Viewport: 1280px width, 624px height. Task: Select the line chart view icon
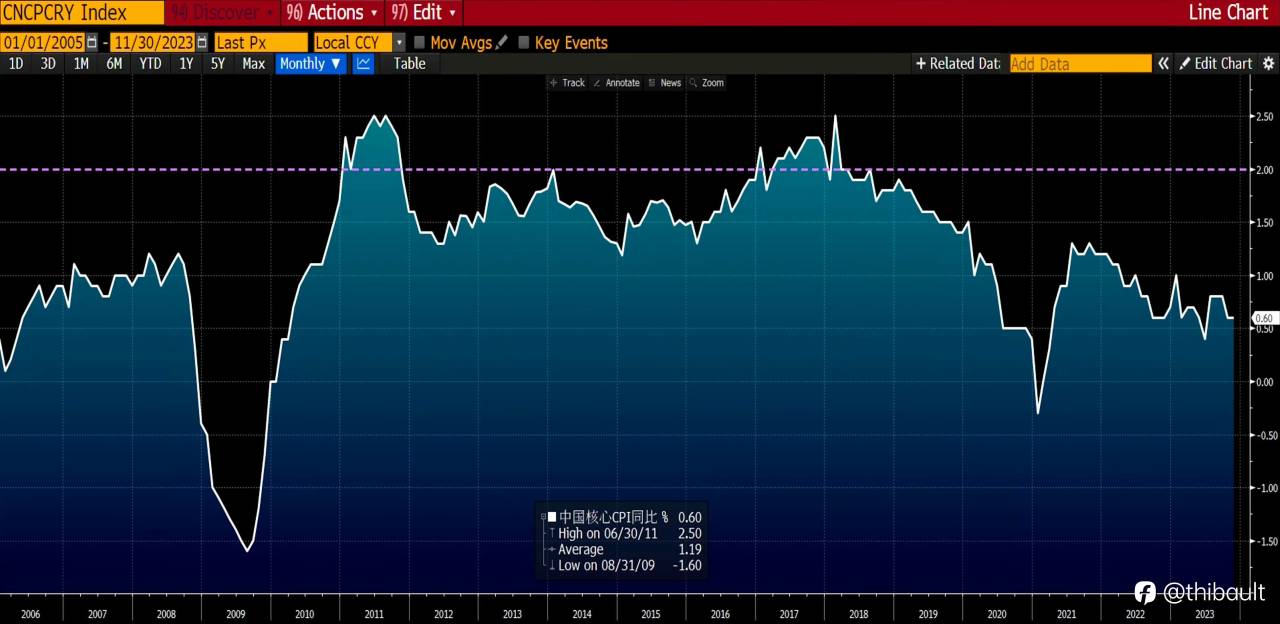363,63
